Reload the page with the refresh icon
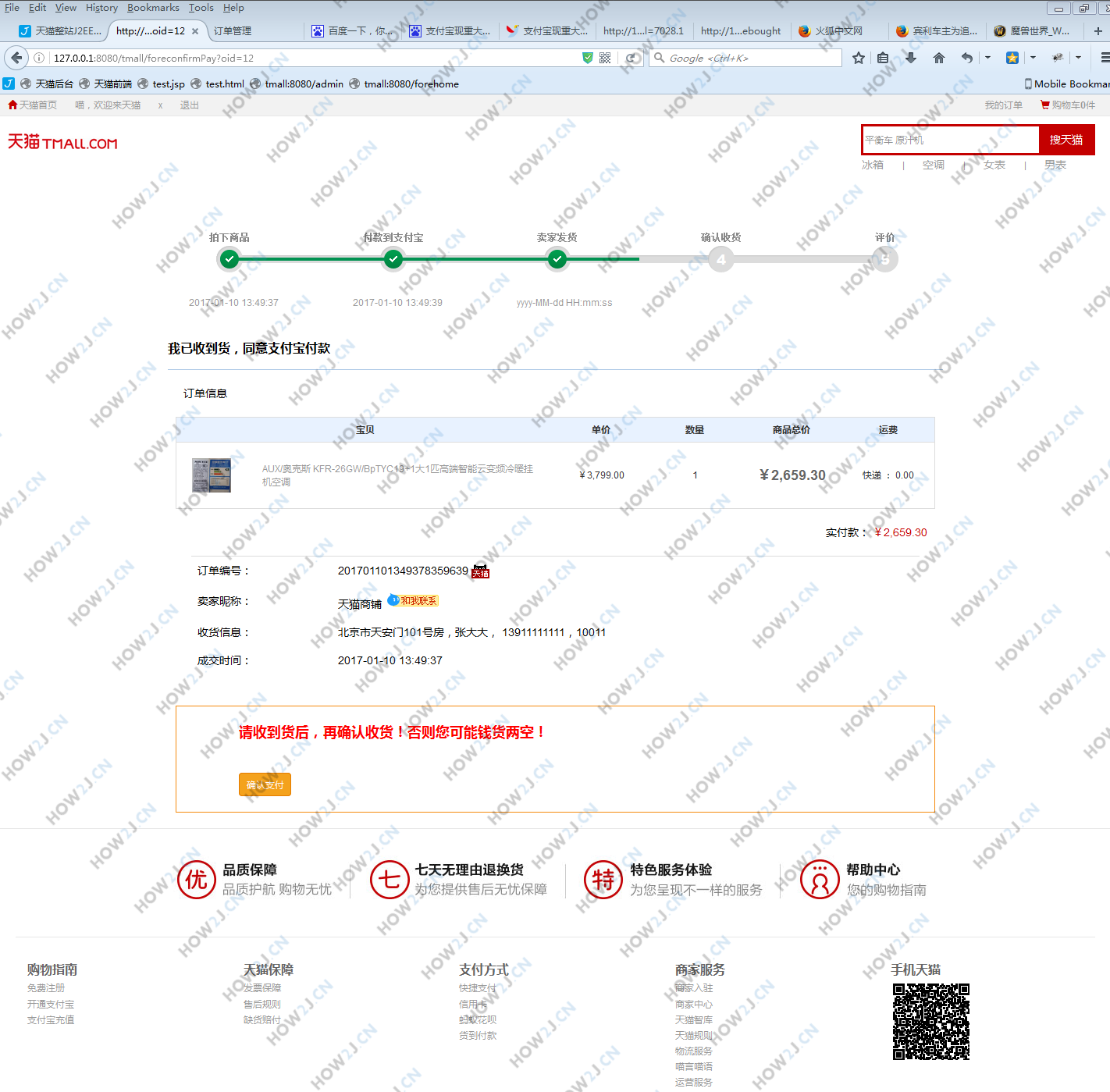Screen dimensions: 1110x1092 pos(631,58)
